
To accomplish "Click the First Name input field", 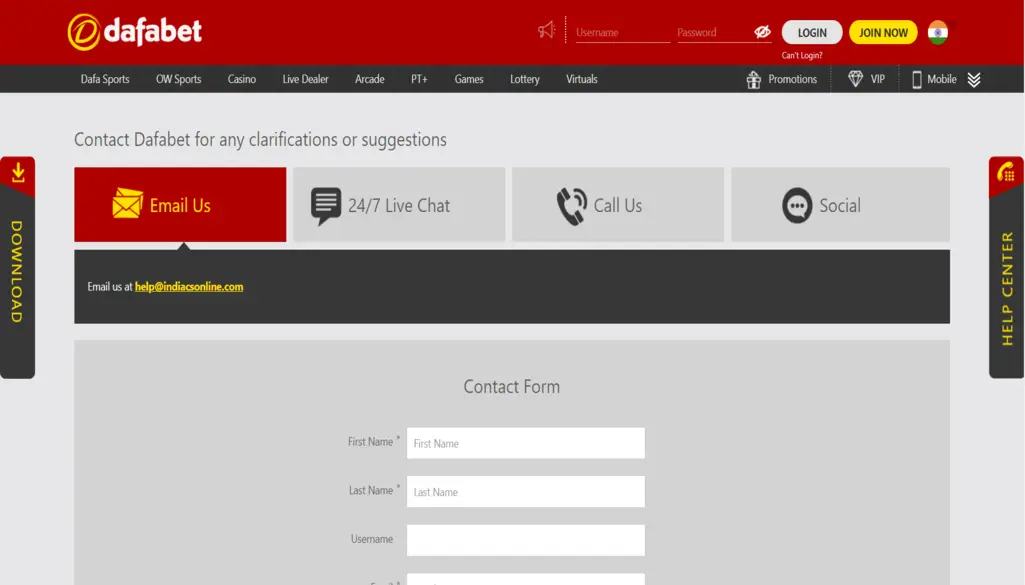I will 526,443.
